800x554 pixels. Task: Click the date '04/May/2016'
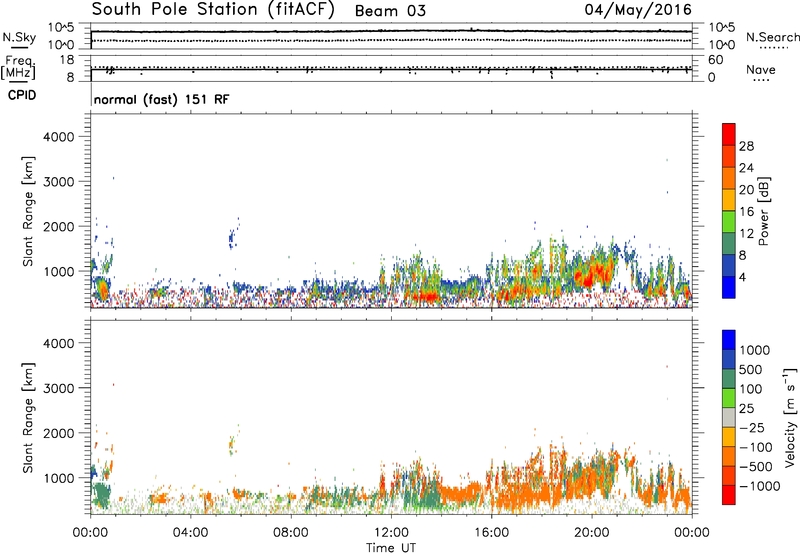point(638,10)
